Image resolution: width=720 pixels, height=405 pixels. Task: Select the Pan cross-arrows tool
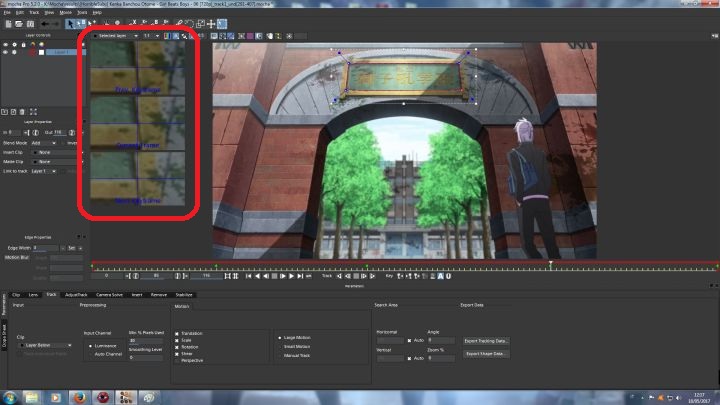tap(211, 24)
